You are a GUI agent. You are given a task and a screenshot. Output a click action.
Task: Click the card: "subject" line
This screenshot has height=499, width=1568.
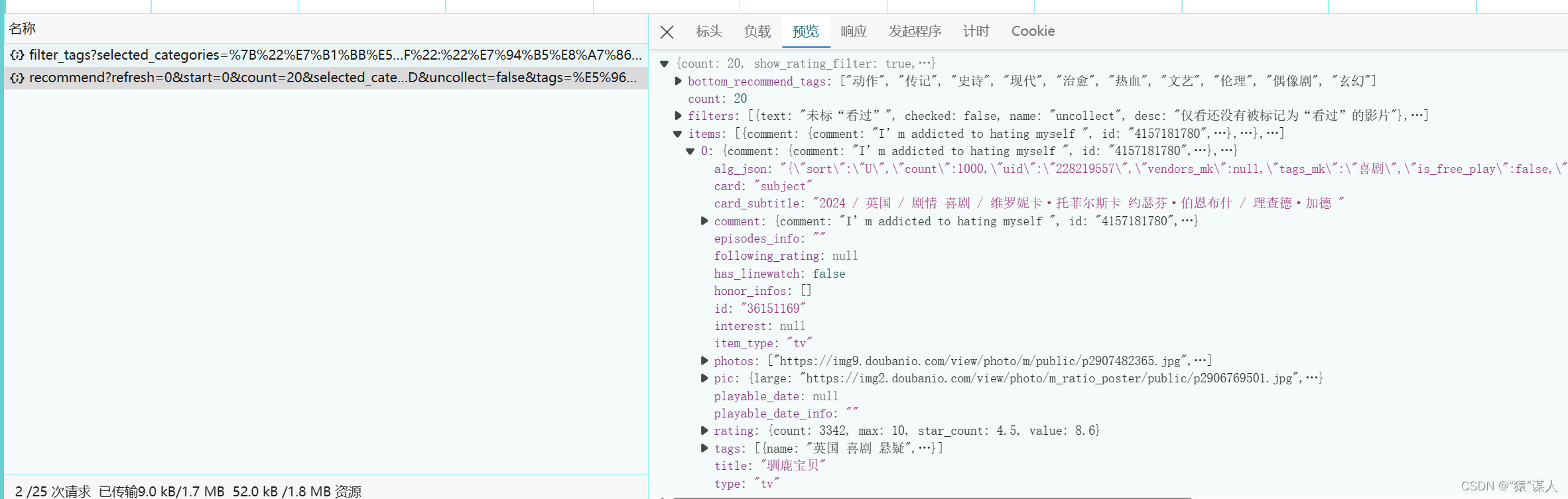pyautogui.click(x=763, y=186)
